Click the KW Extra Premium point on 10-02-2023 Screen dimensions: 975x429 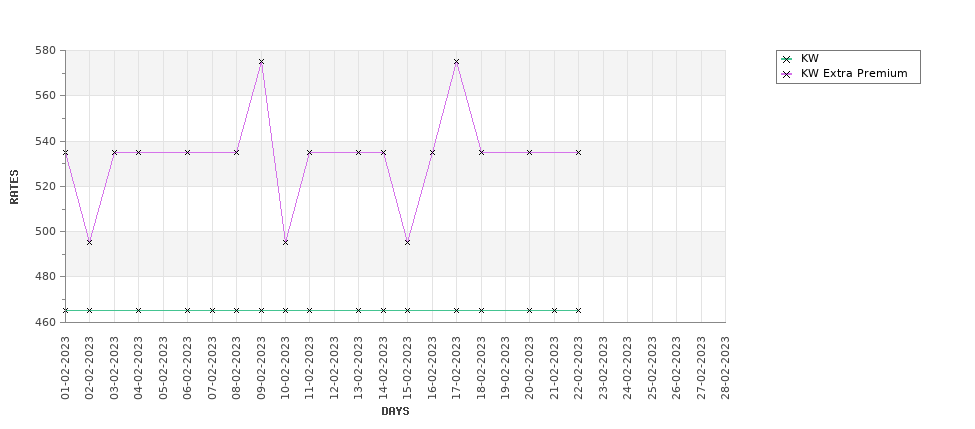(285, 242)
